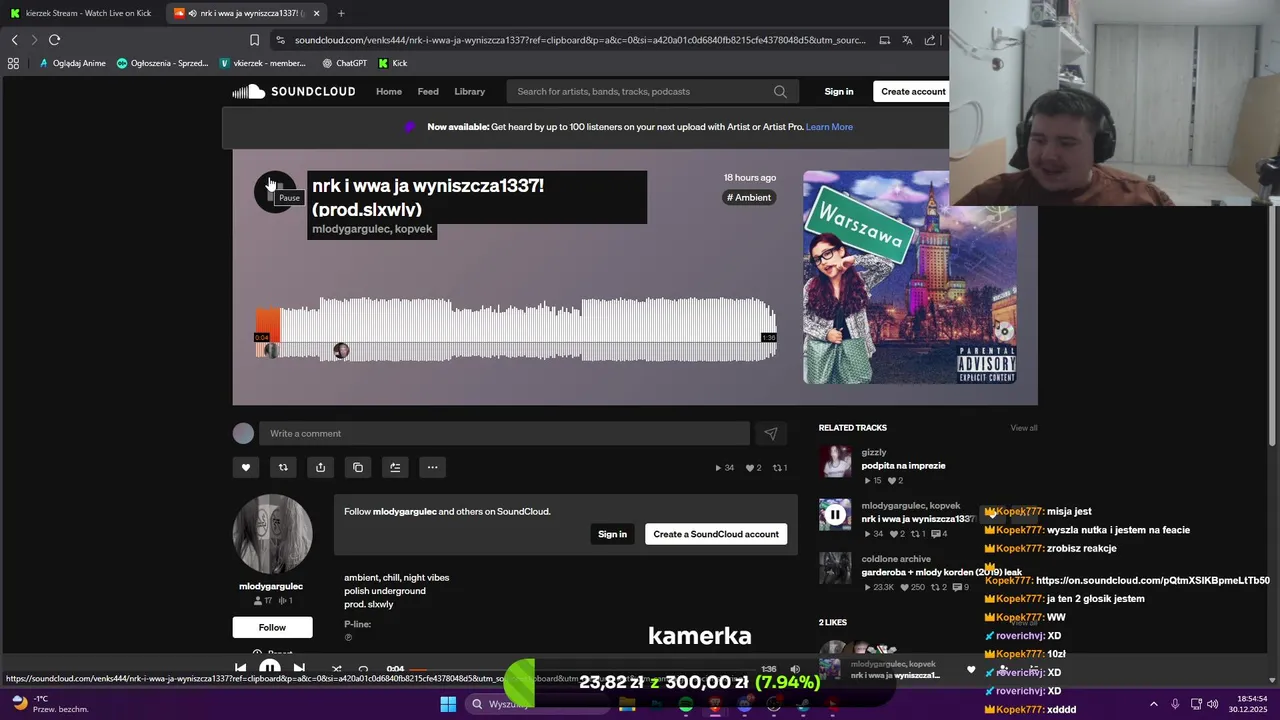
Task: Switch to kierzek Stream Kick tab
Action: [81, 13]
